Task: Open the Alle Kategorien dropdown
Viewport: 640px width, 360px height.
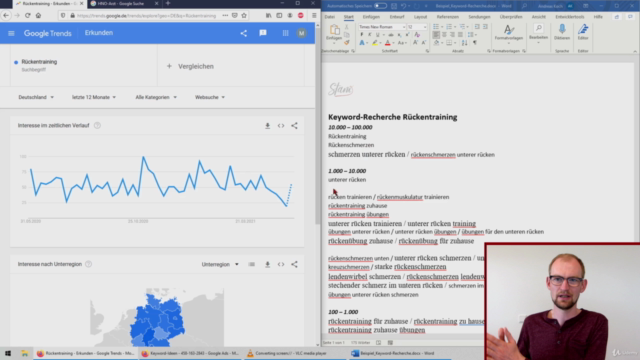Action: (156, 97)
